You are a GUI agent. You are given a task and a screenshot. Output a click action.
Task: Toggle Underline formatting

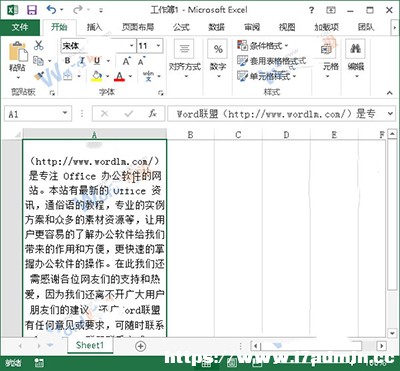97,61
